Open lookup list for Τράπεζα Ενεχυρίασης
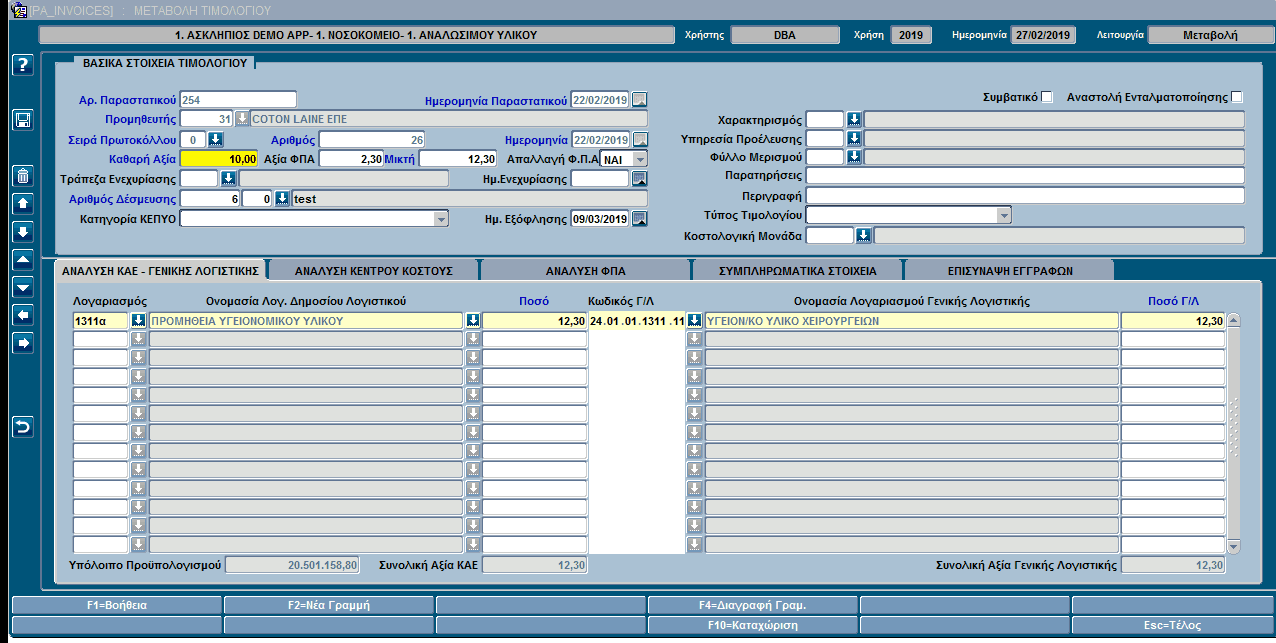The width and height of the screenshot is (1276, 643). coord(228,179)
